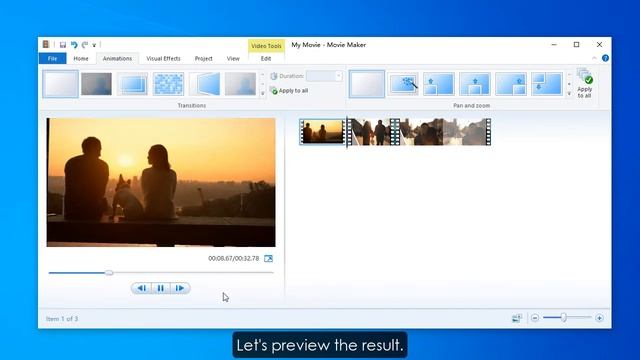Zoom out the time scale with minus
This screenshot has width=640, height=360.
click(535, 318)
